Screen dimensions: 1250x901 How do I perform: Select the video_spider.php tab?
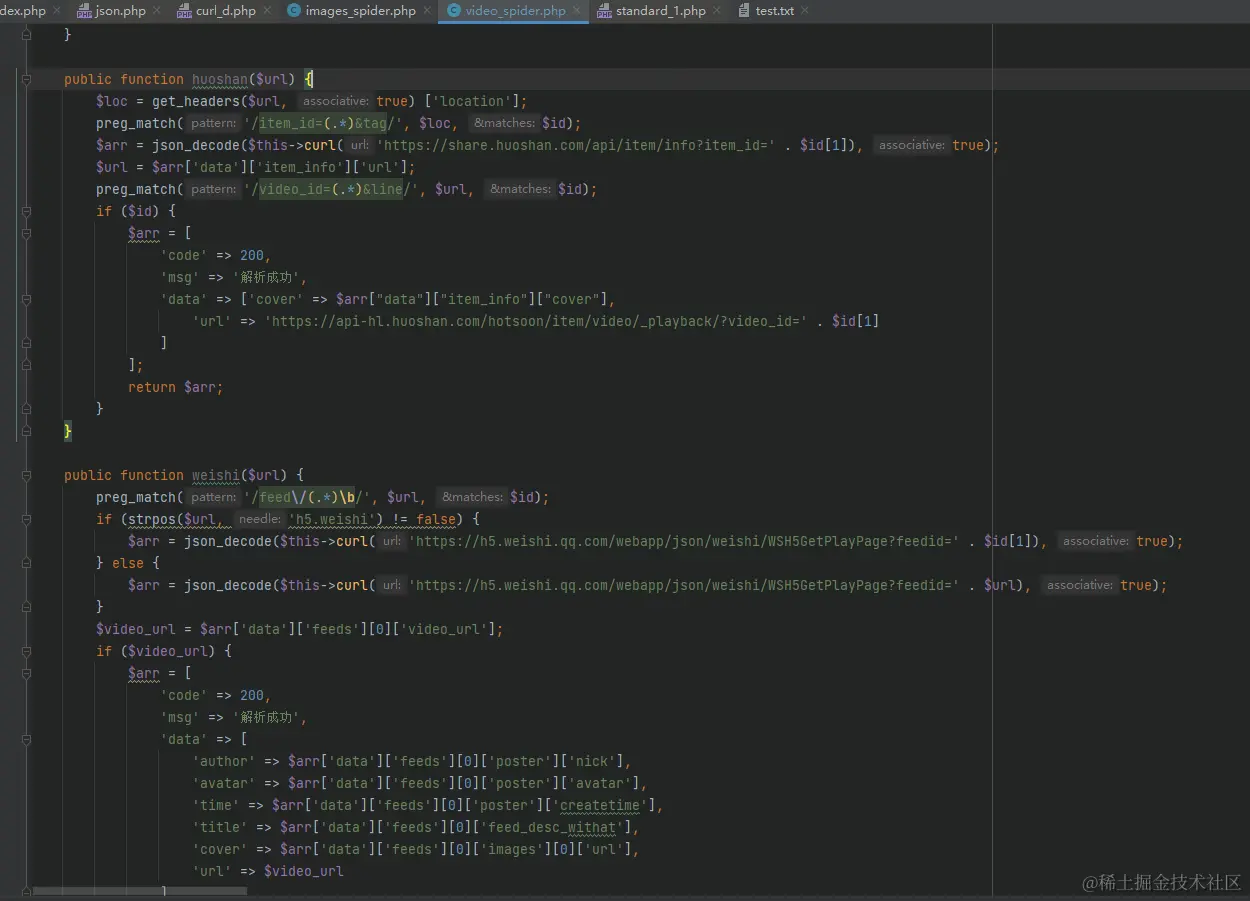pos(515,11)
